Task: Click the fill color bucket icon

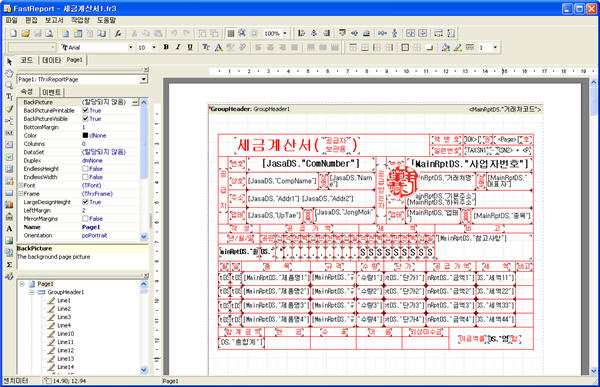Action: (445, 47)
